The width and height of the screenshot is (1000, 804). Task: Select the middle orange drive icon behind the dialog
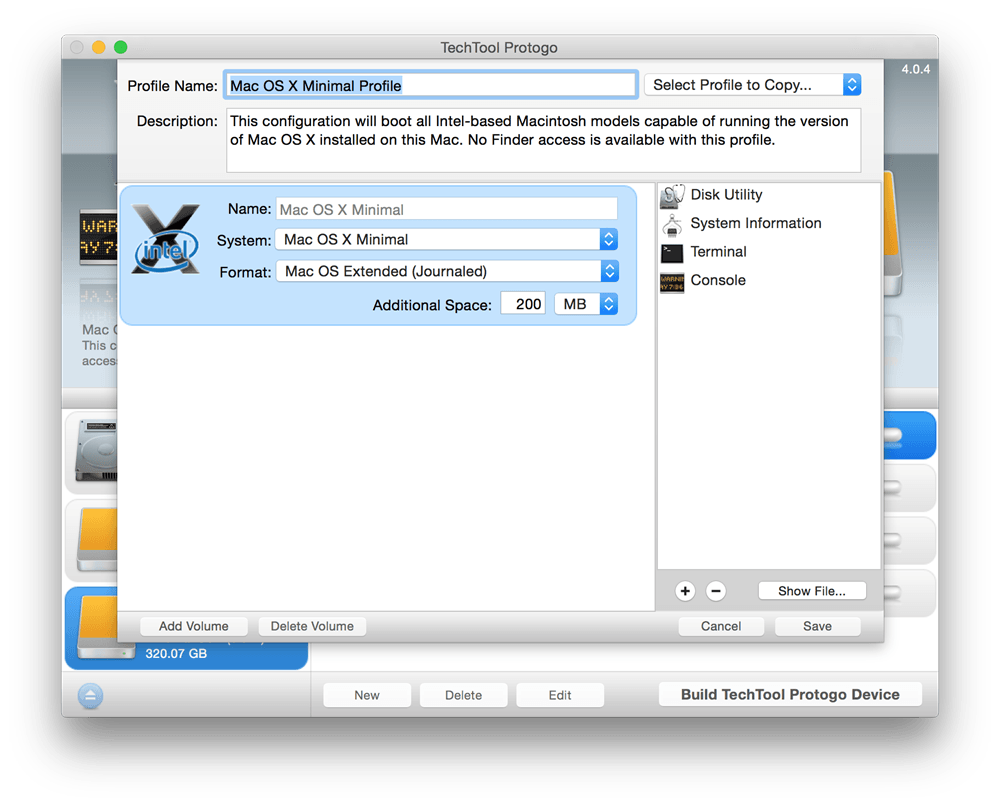[x=97, y=539]
